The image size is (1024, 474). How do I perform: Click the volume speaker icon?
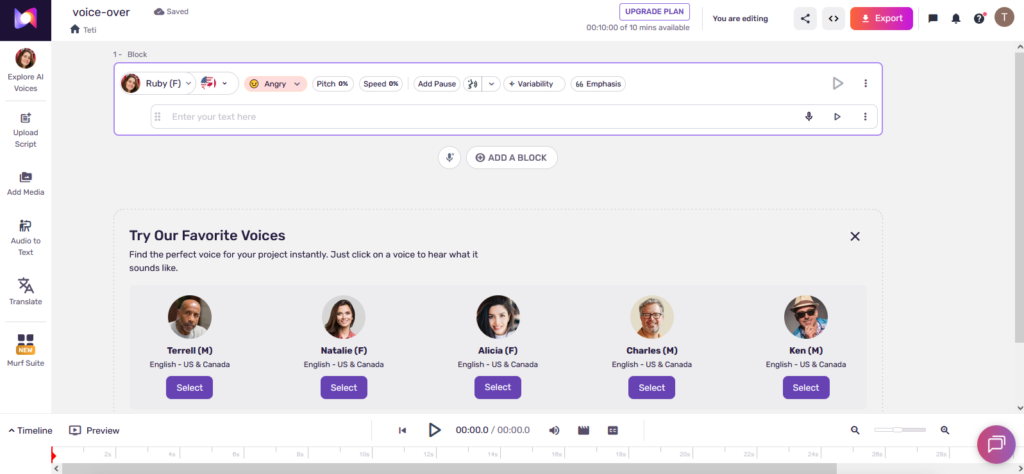coord(554,430)
